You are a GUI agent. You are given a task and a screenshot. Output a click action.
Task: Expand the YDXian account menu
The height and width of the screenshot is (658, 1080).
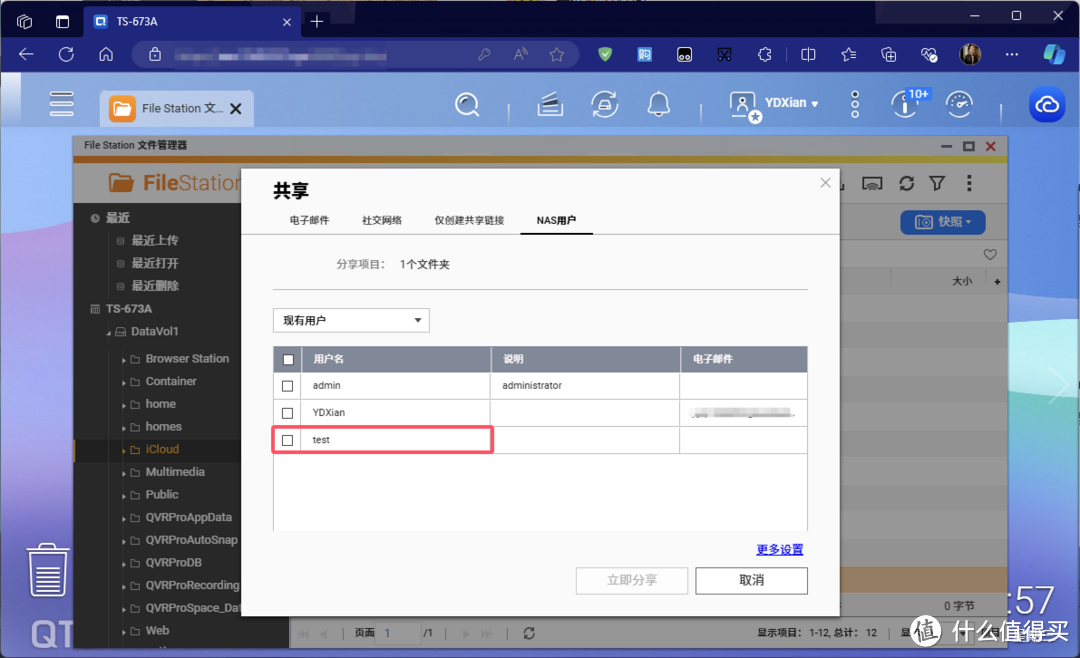point(791,103)
